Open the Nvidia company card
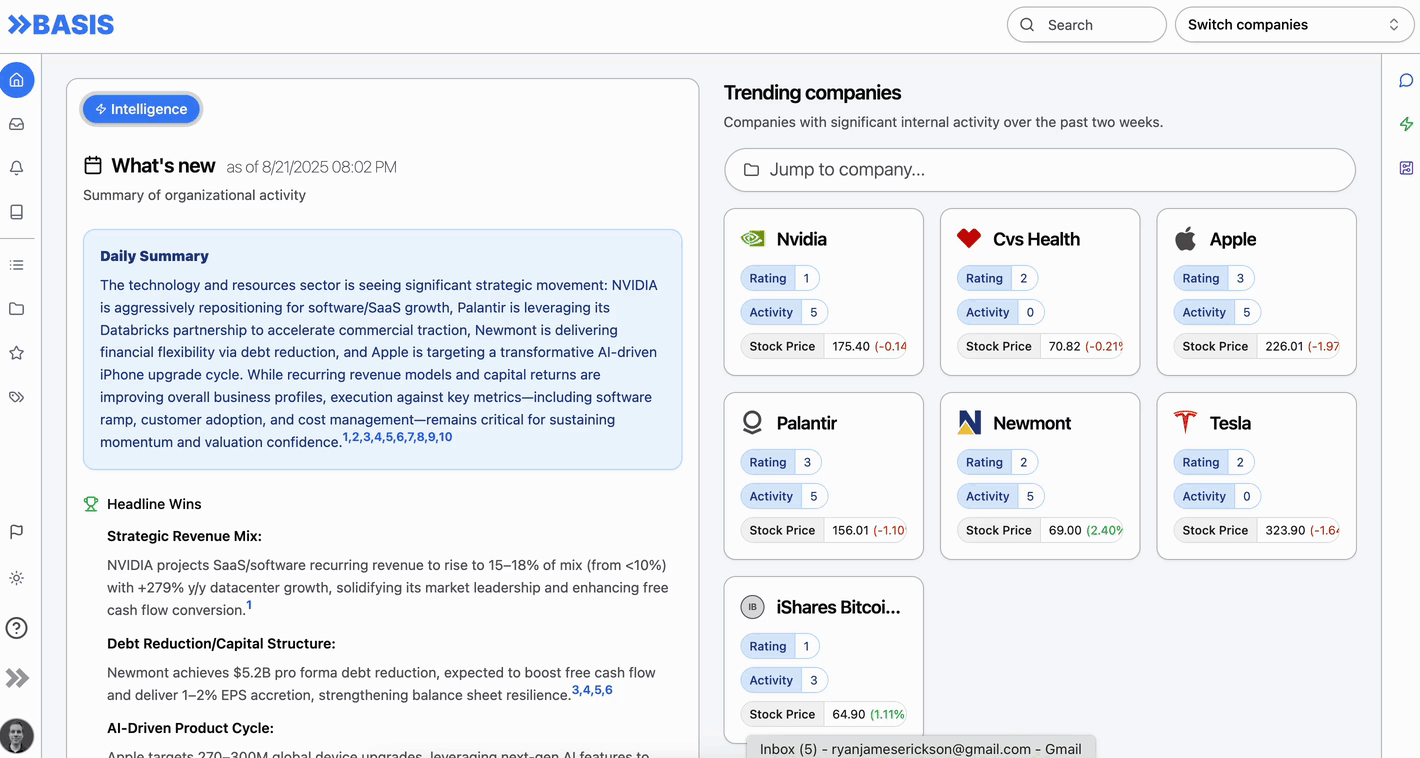The image size is (1420, 758). 823,239
